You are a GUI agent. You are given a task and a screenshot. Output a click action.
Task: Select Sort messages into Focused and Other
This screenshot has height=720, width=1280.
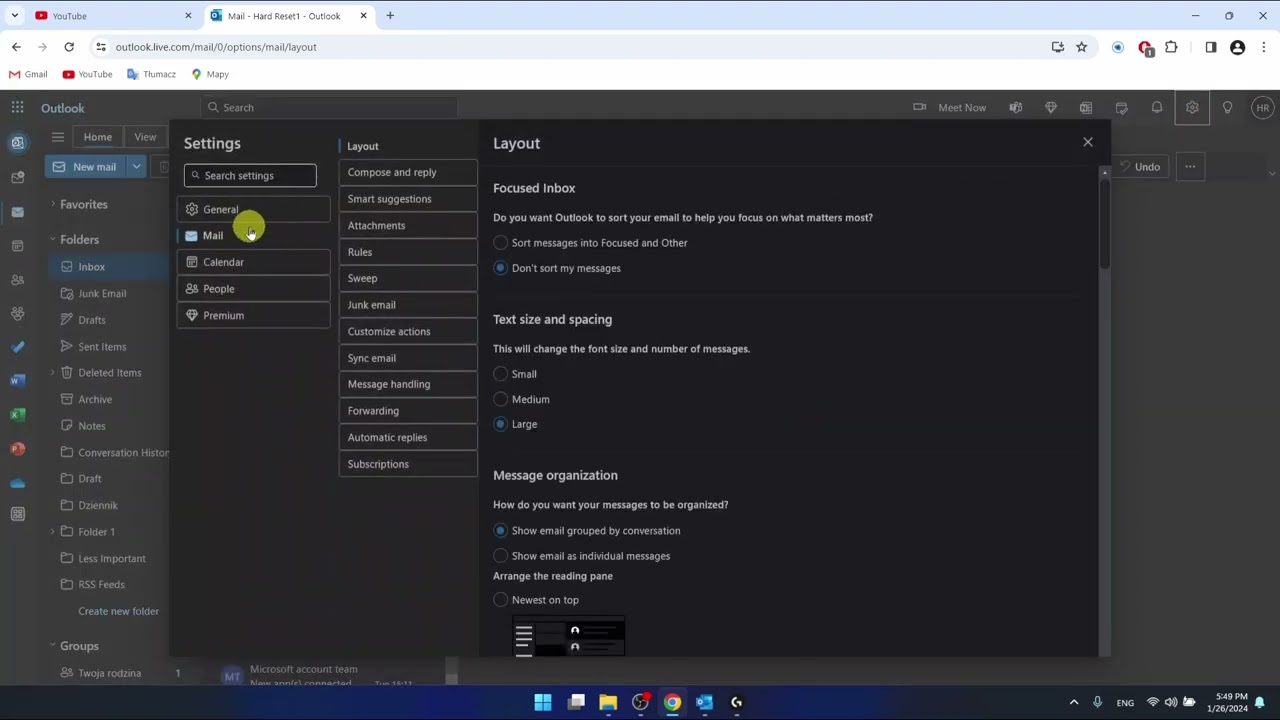501,243
